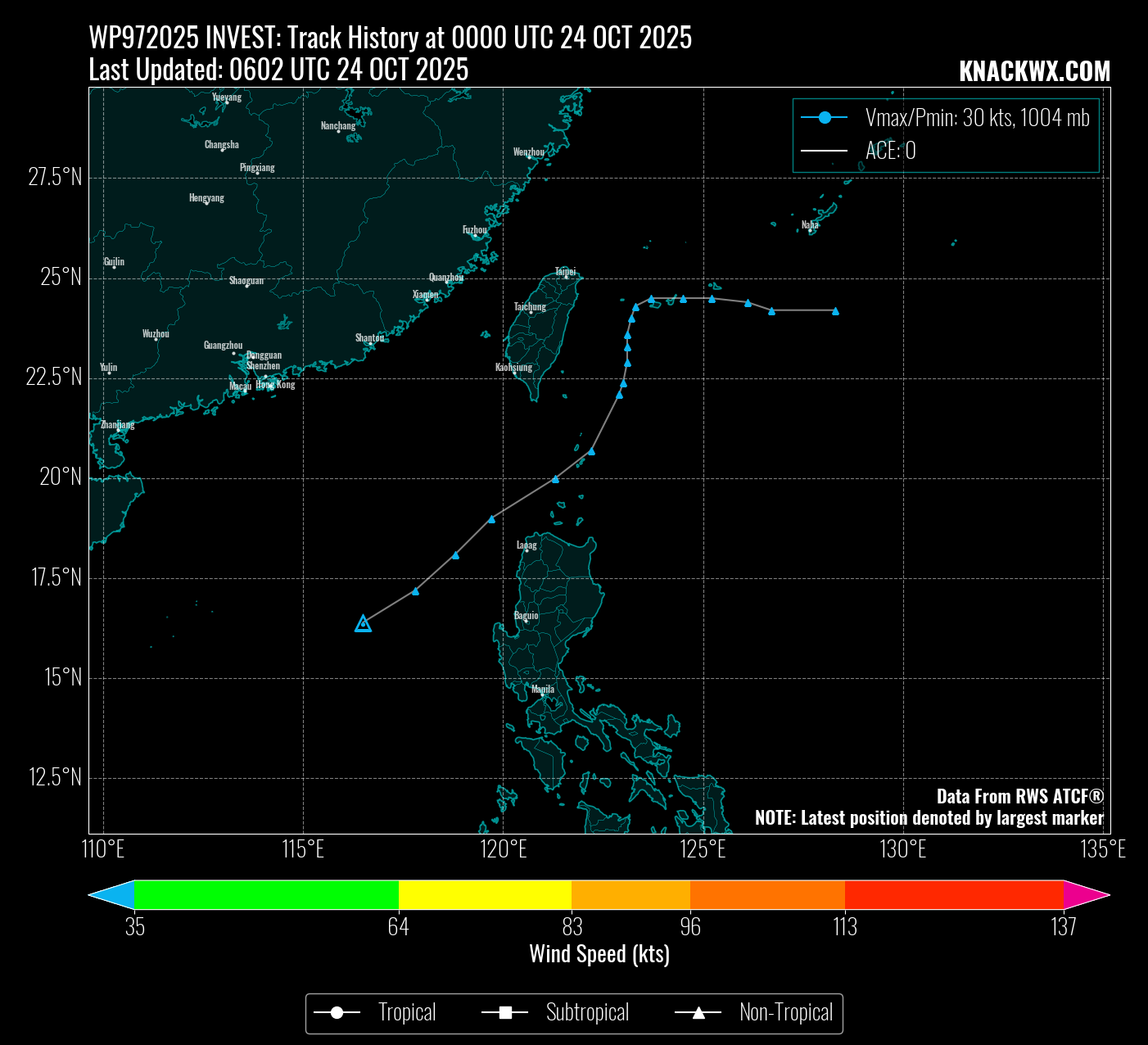Screen dimensions: 1148x1045
Task: Click the red segment of the wind speed colorbar
Action: [x=954, y=895]
